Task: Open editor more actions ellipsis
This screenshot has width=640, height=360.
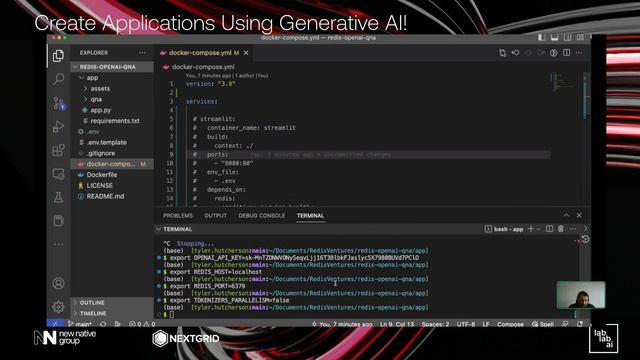Action: tap(579, 53)
